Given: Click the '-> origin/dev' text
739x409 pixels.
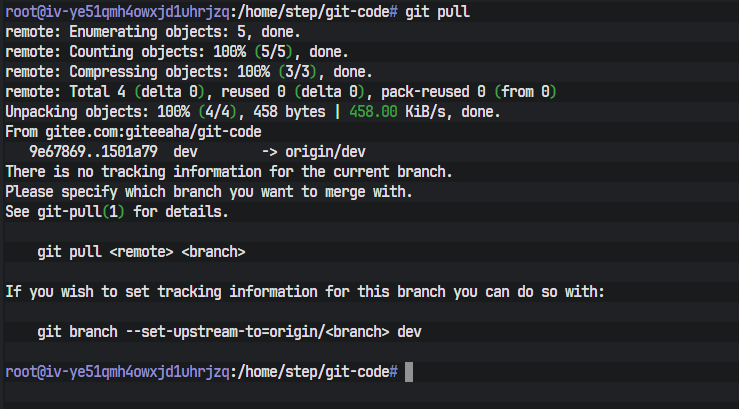Looking at the screenshot, I should click(313, 152).
